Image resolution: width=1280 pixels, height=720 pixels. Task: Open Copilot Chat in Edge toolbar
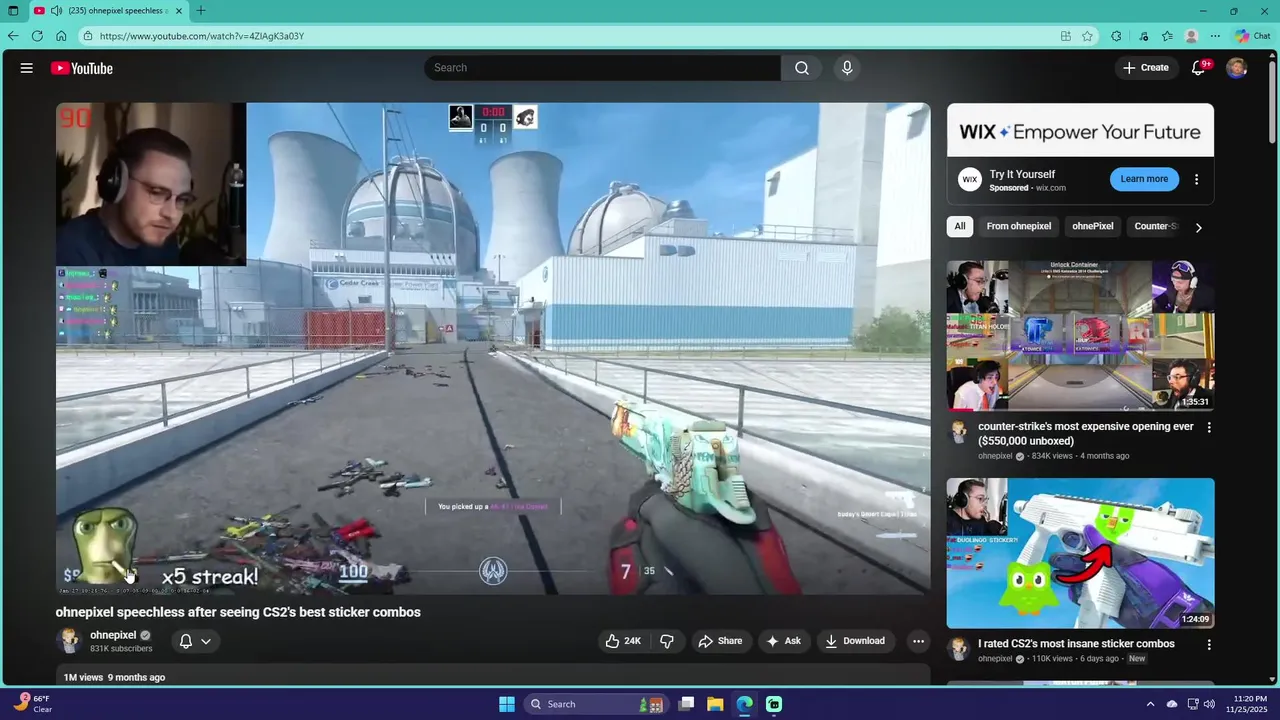pos(1252,36)
